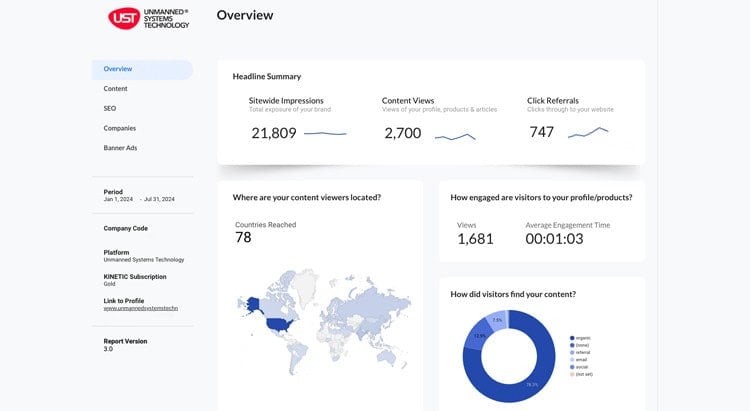Image resolution: width=750 pixels, height=411 pixels.
Task: Click the 747 click referrals value
Action: tap(541, 132)
